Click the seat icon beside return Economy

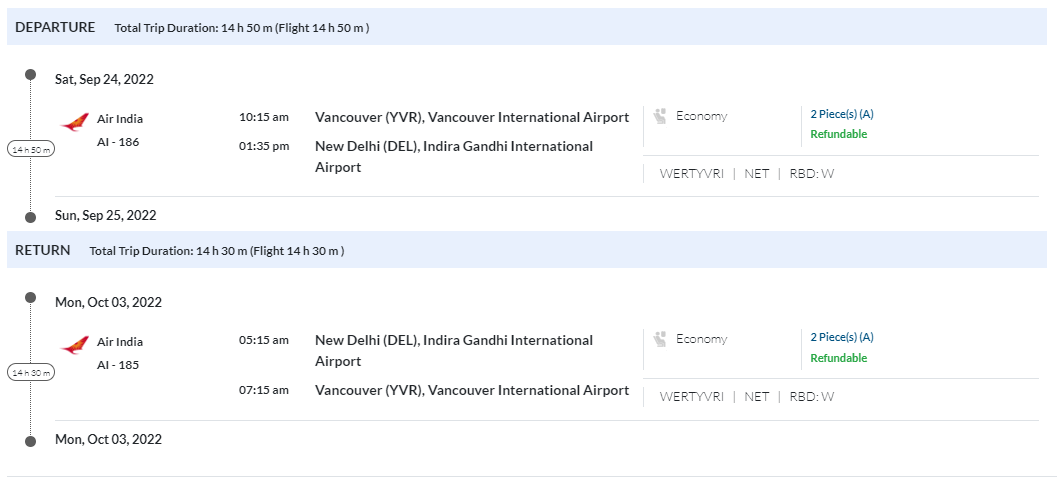[x=659, y=339]
